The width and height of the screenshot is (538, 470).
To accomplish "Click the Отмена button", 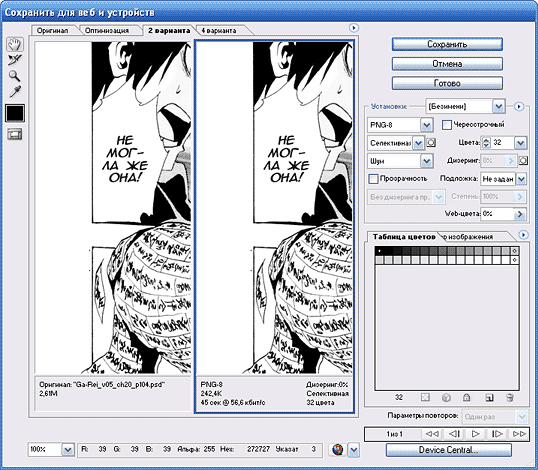I will tap(447, 64).
